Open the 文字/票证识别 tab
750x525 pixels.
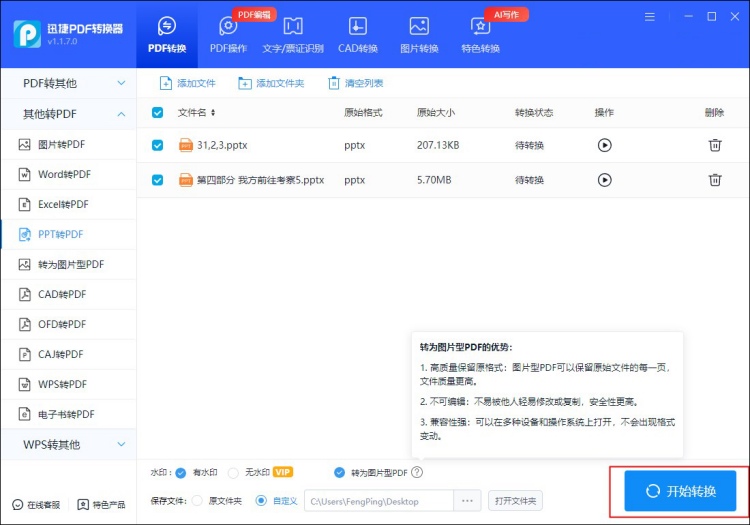[x=293, y=34]
